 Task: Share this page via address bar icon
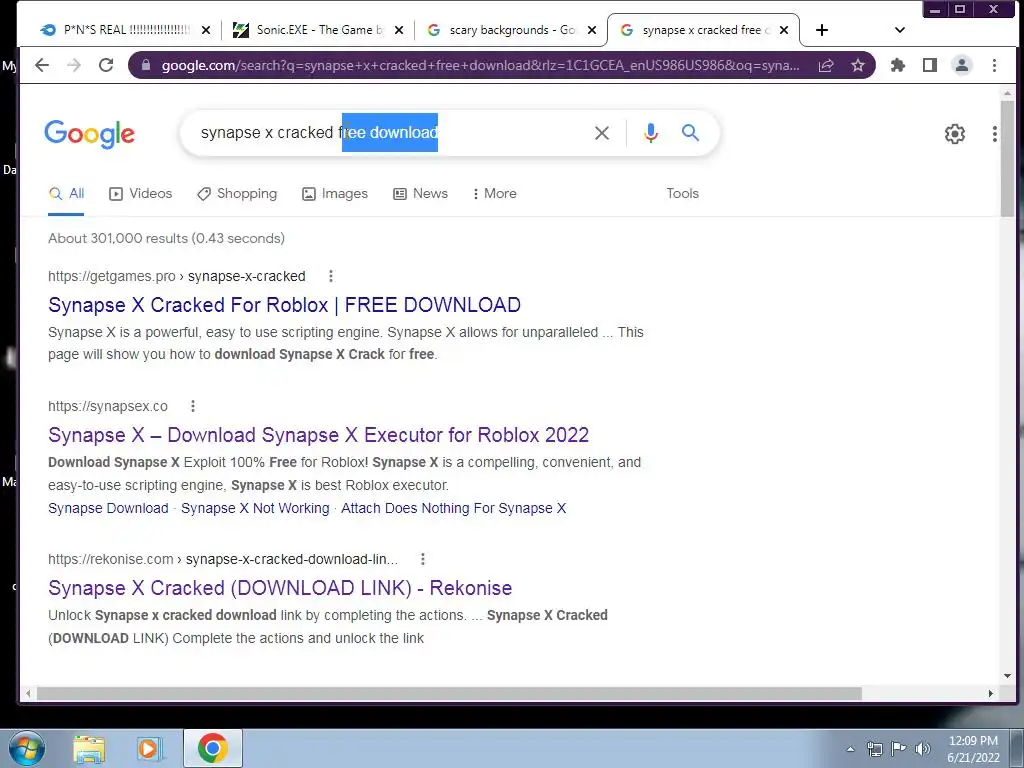[825, 65]
